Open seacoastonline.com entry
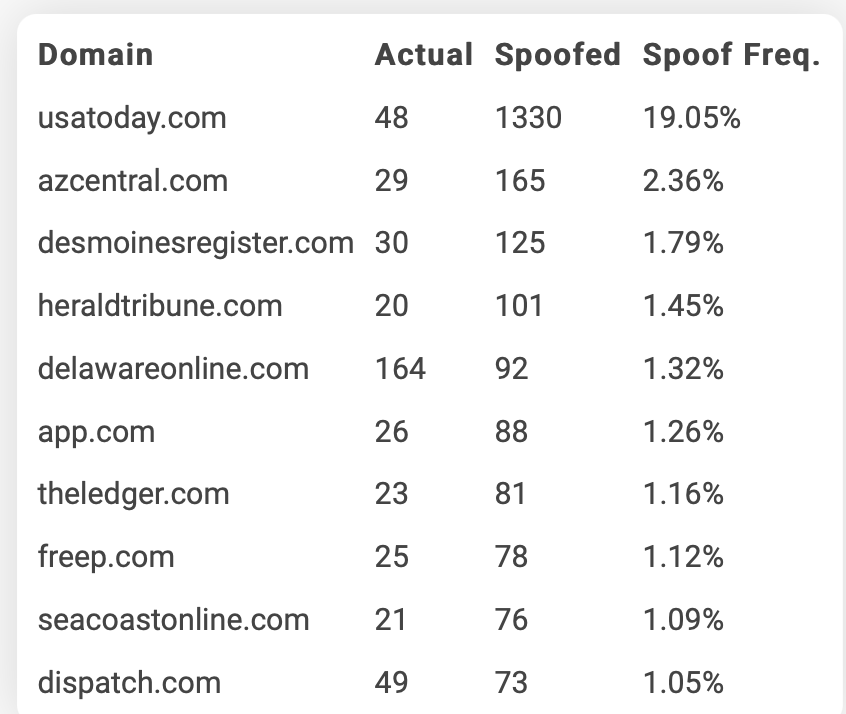Image resolution: width=846 pixels, height=714 pixels. click(x=173, y=620)
